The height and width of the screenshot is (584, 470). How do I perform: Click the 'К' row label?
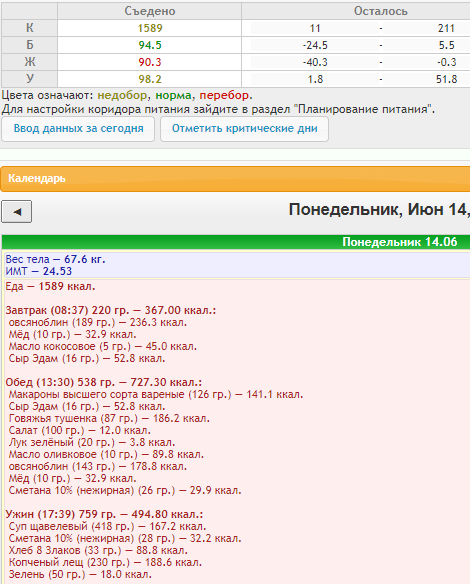click(30, 28)
